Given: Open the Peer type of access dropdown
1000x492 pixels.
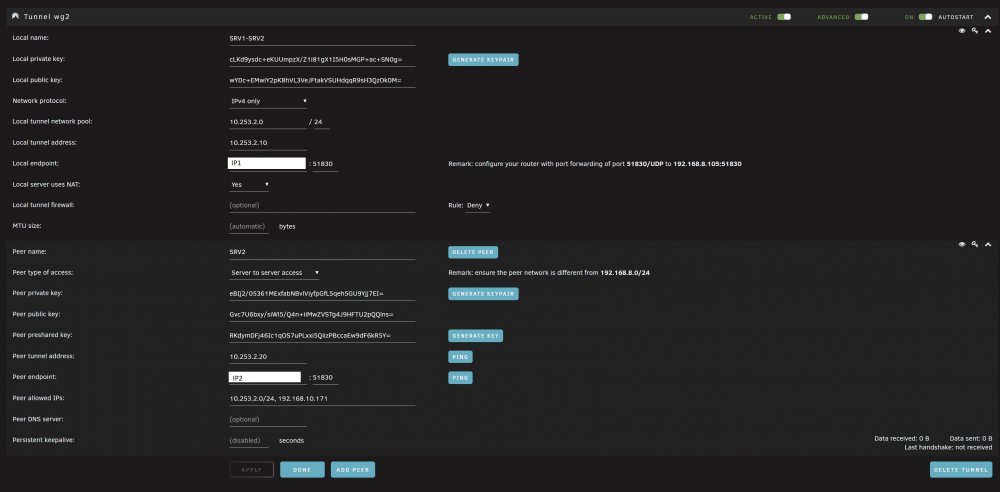Looking at the screenshot, I should pyautogui.click(x=275, y=272).
